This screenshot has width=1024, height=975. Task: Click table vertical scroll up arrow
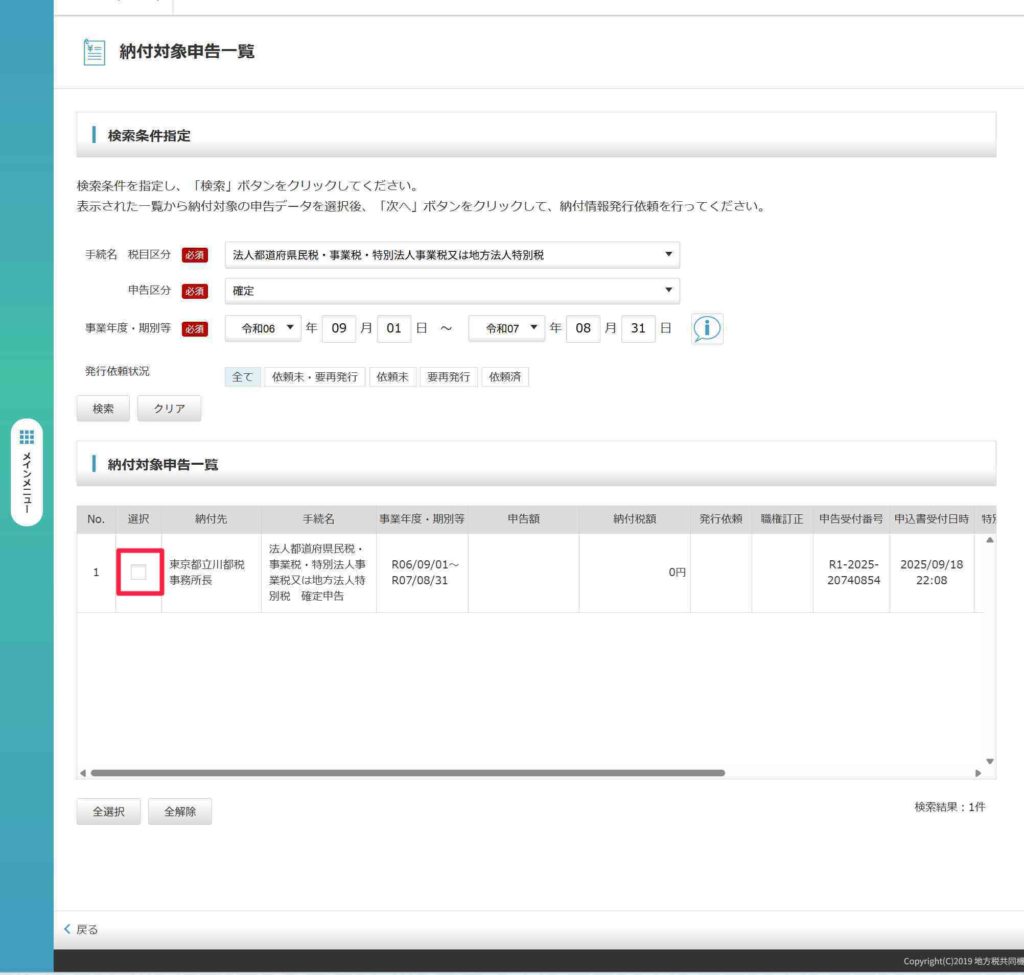coord(990,540)
